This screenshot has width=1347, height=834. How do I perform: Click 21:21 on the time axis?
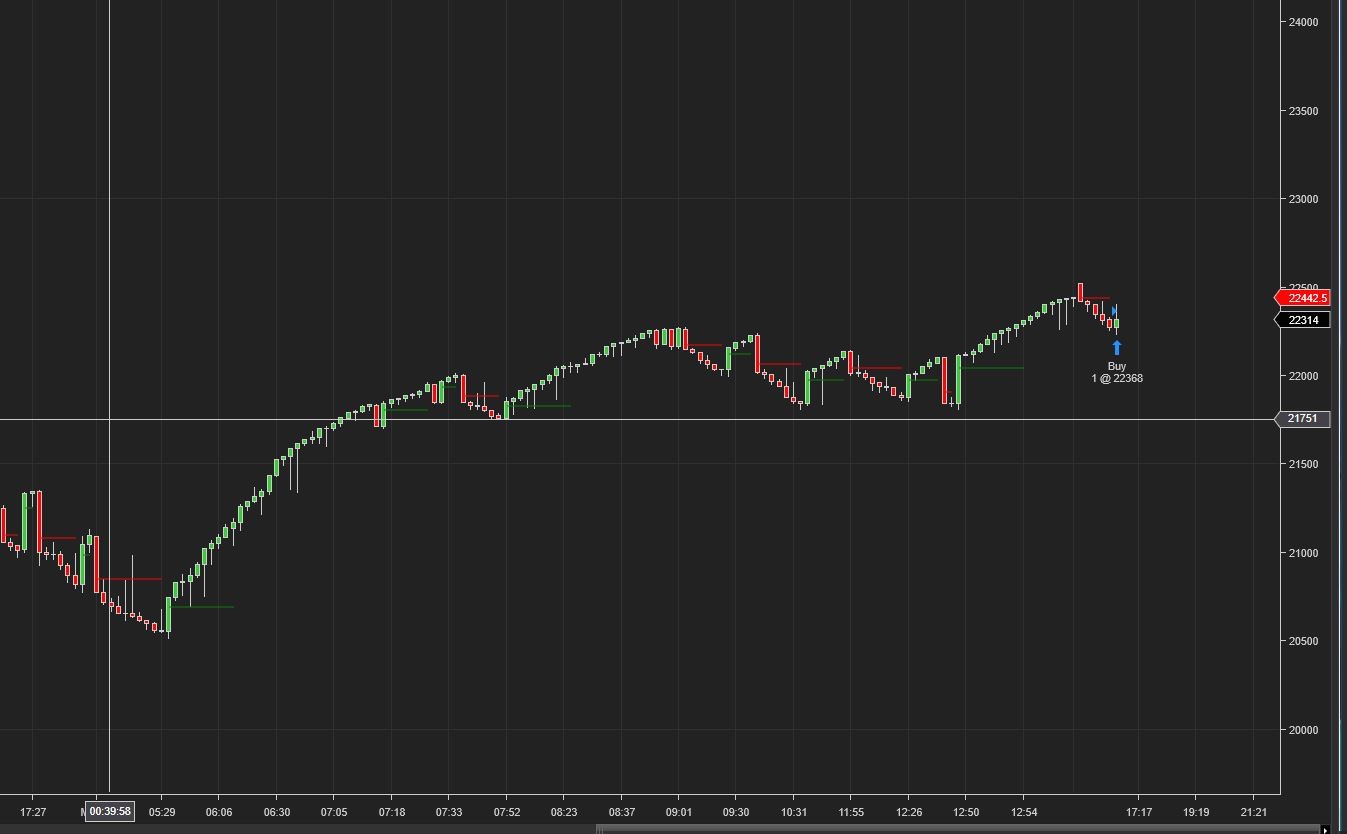pos(1253,812)
